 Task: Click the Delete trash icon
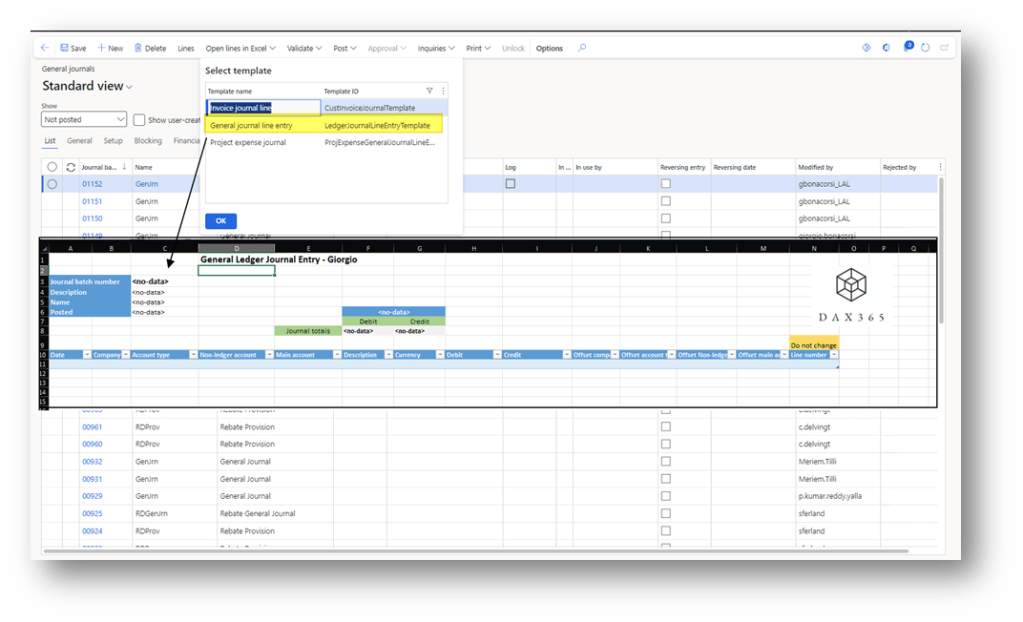pyautogui.click(x=138, y=48)
